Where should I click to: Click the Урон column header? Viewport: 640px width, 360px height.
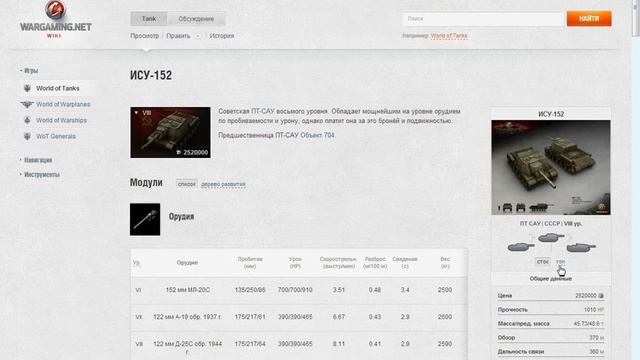[x=295, y=262]
